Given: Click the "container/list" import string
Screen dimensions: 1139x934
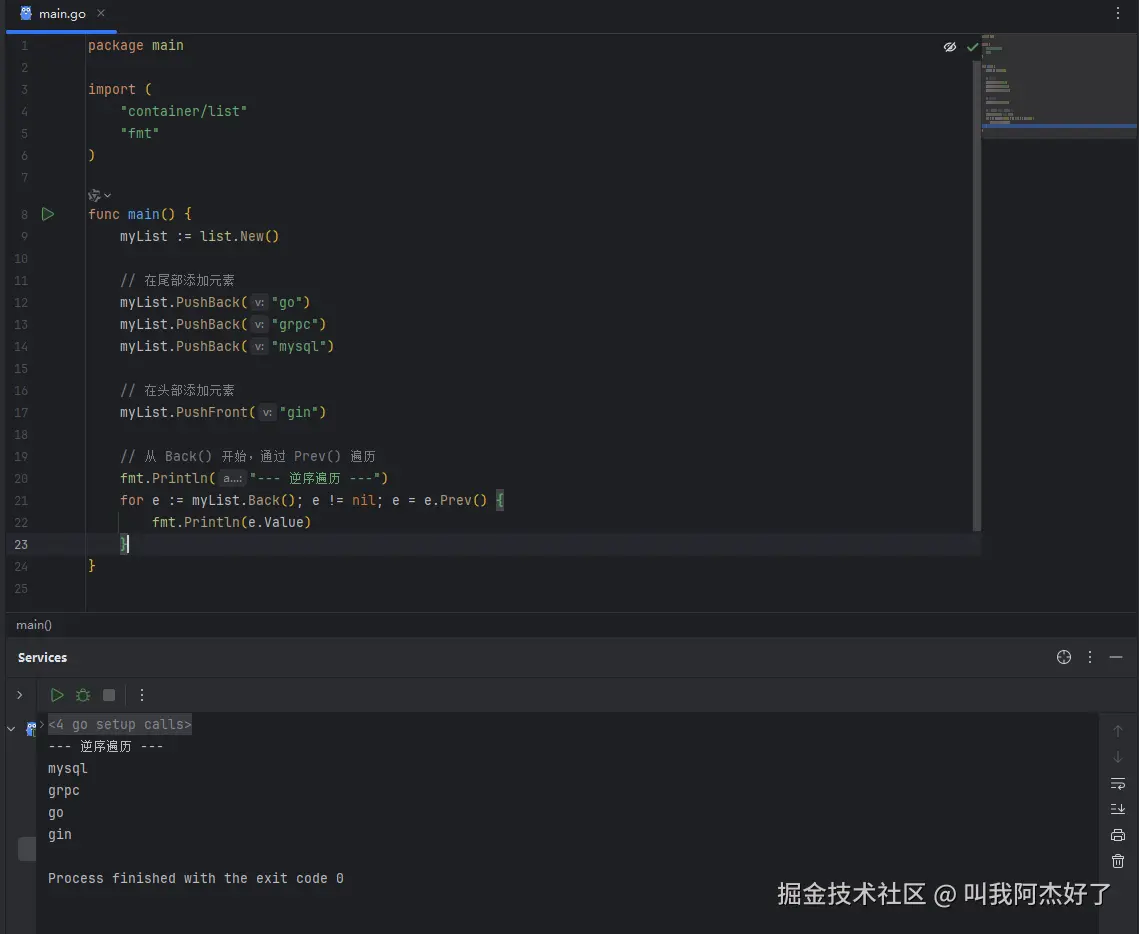Looking at the screenshot, I should pos(184,111).
